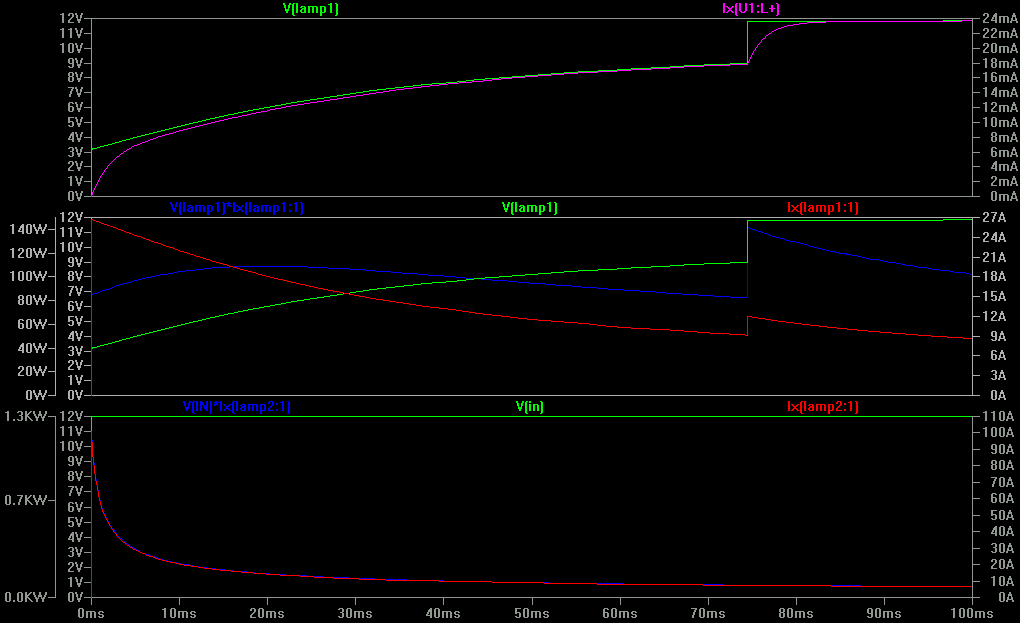Click the 80ms time axis label

(796, 613)
